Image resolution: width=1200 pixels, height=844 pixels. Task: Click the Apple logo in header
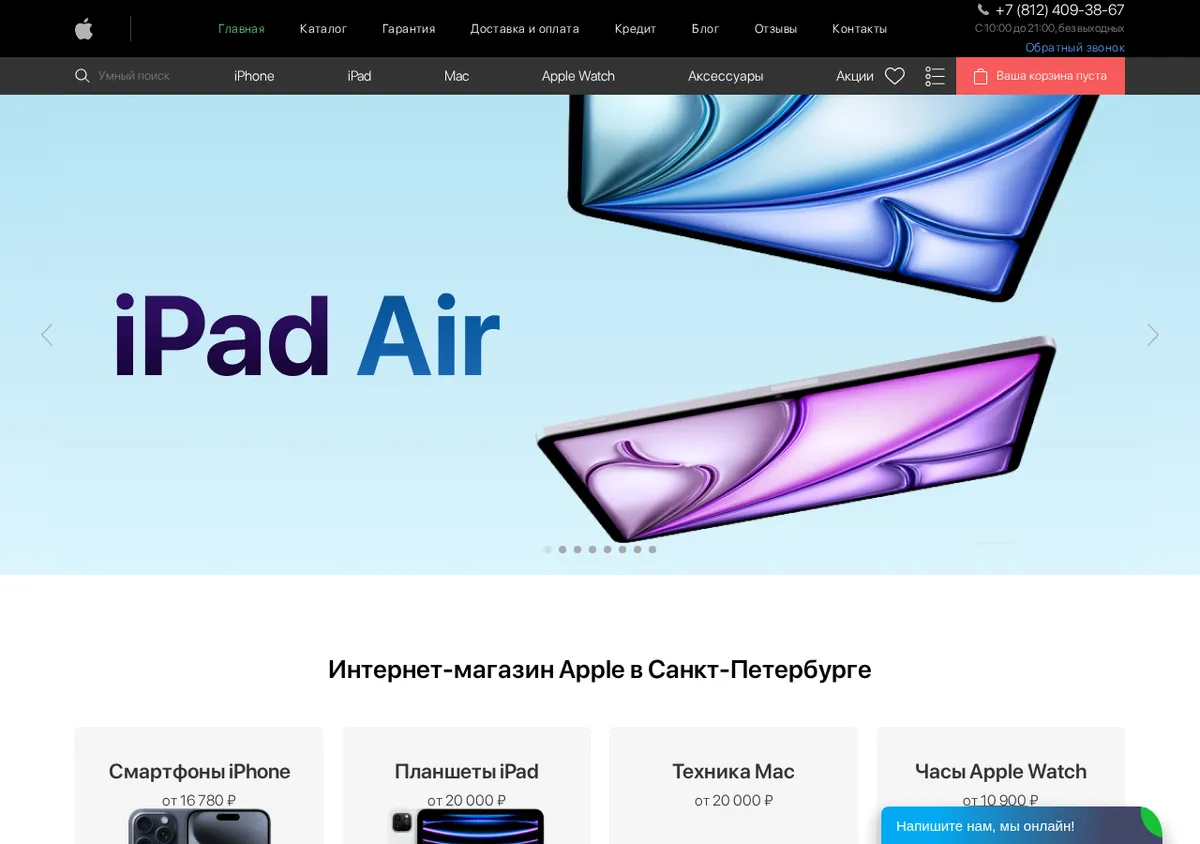84,29
